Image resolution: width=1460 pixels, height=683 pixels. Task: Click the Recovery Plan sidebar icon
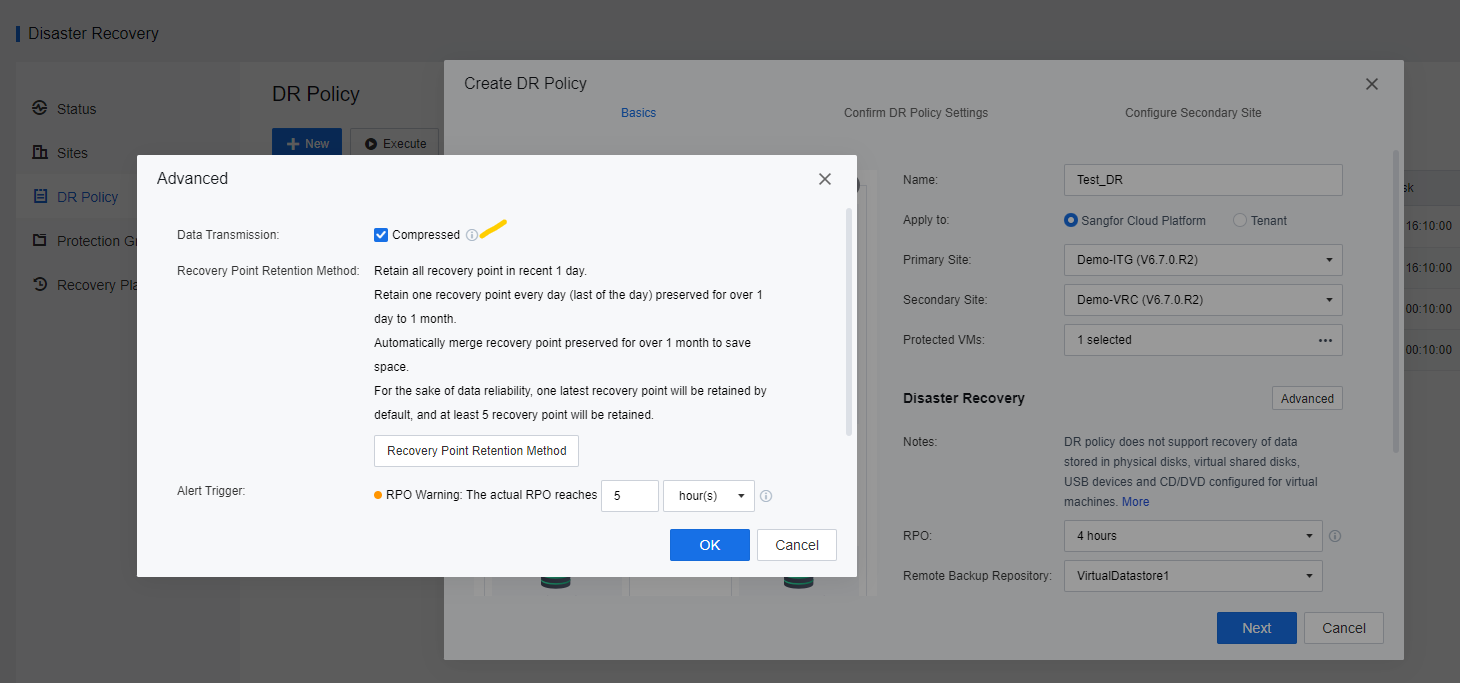(40, 284)
